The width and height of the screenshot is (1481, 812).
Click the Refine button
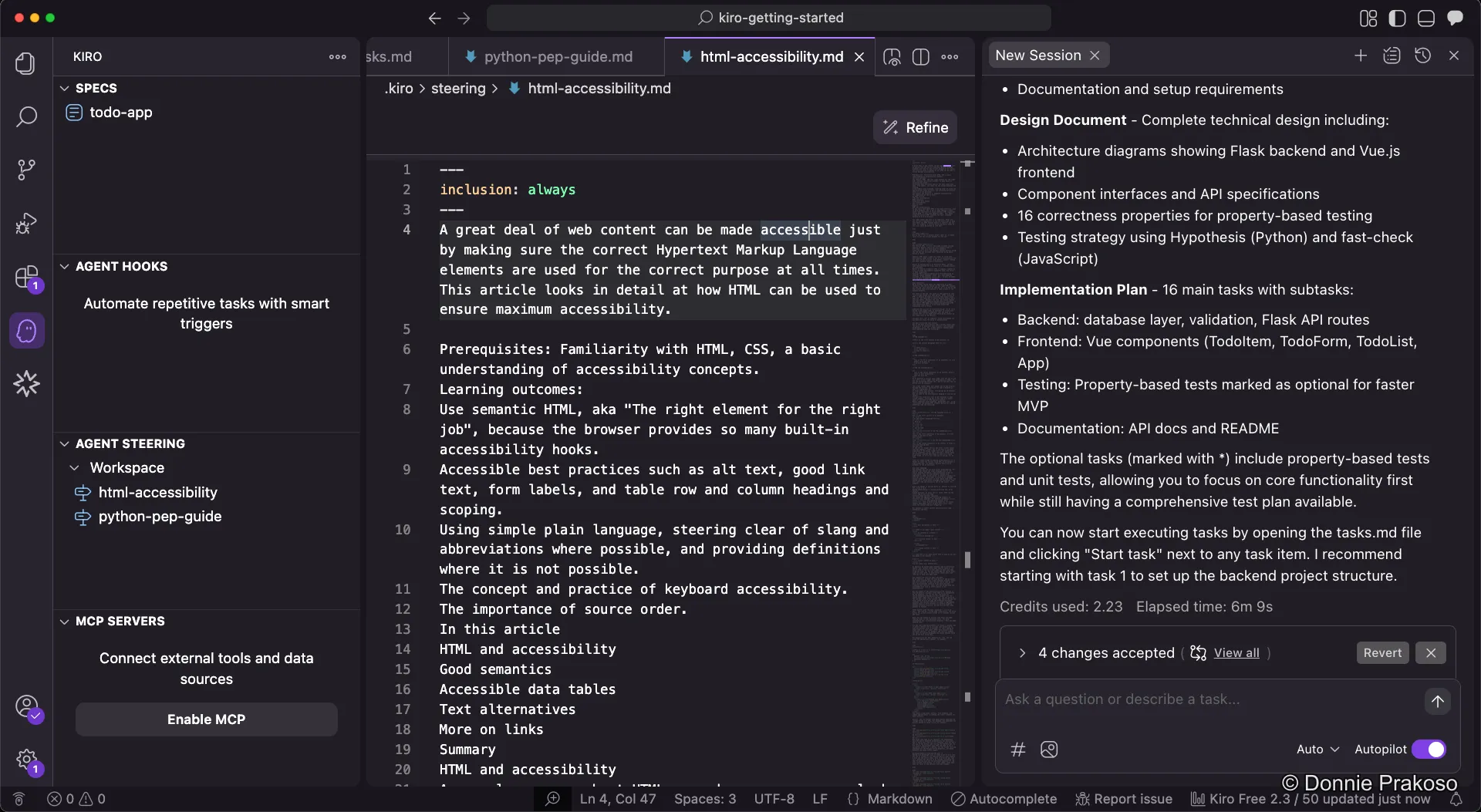coord(915,127)
